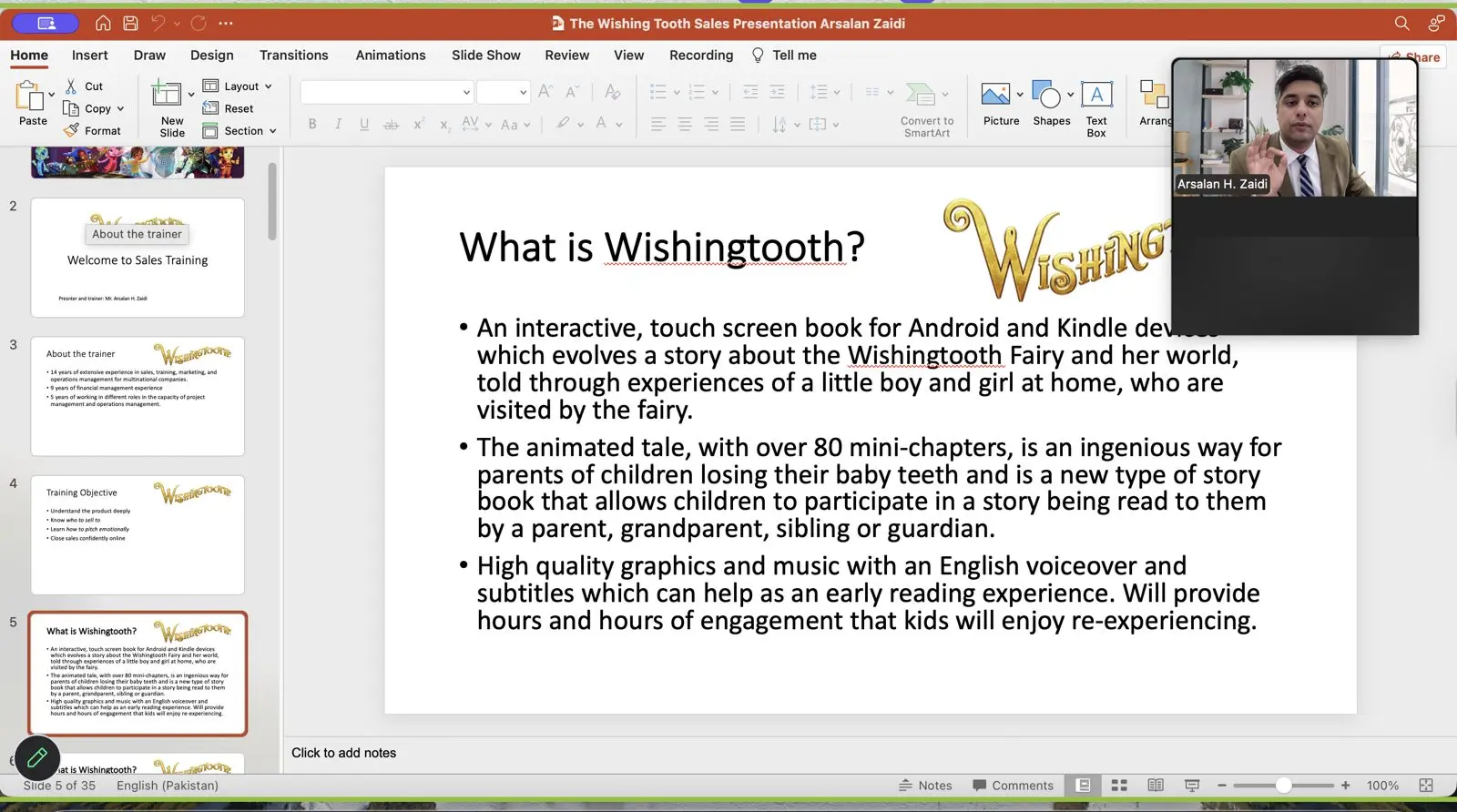Open the Insert tab
1457x812 pixels.
coord(90,55)
